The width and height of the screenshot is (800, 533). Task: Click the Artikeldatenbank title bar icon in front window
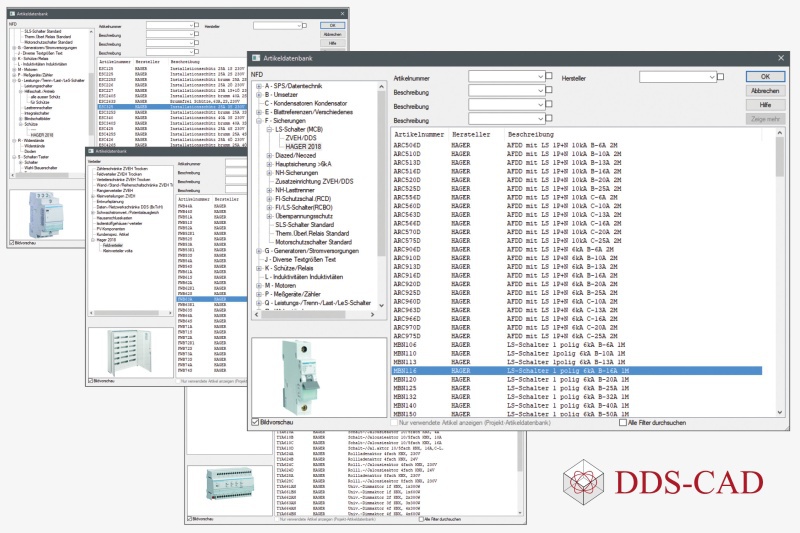point(256,58)
